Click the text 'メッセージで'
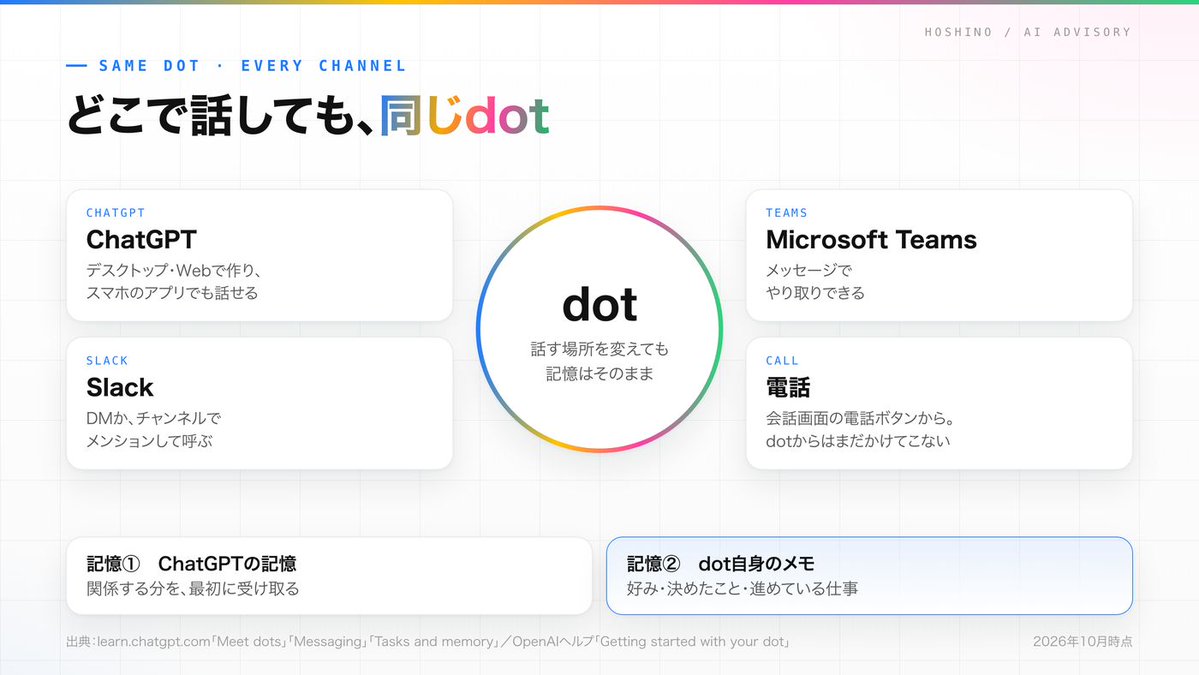This screenshot has width=1199, height=675. click(x=809, y=270)
